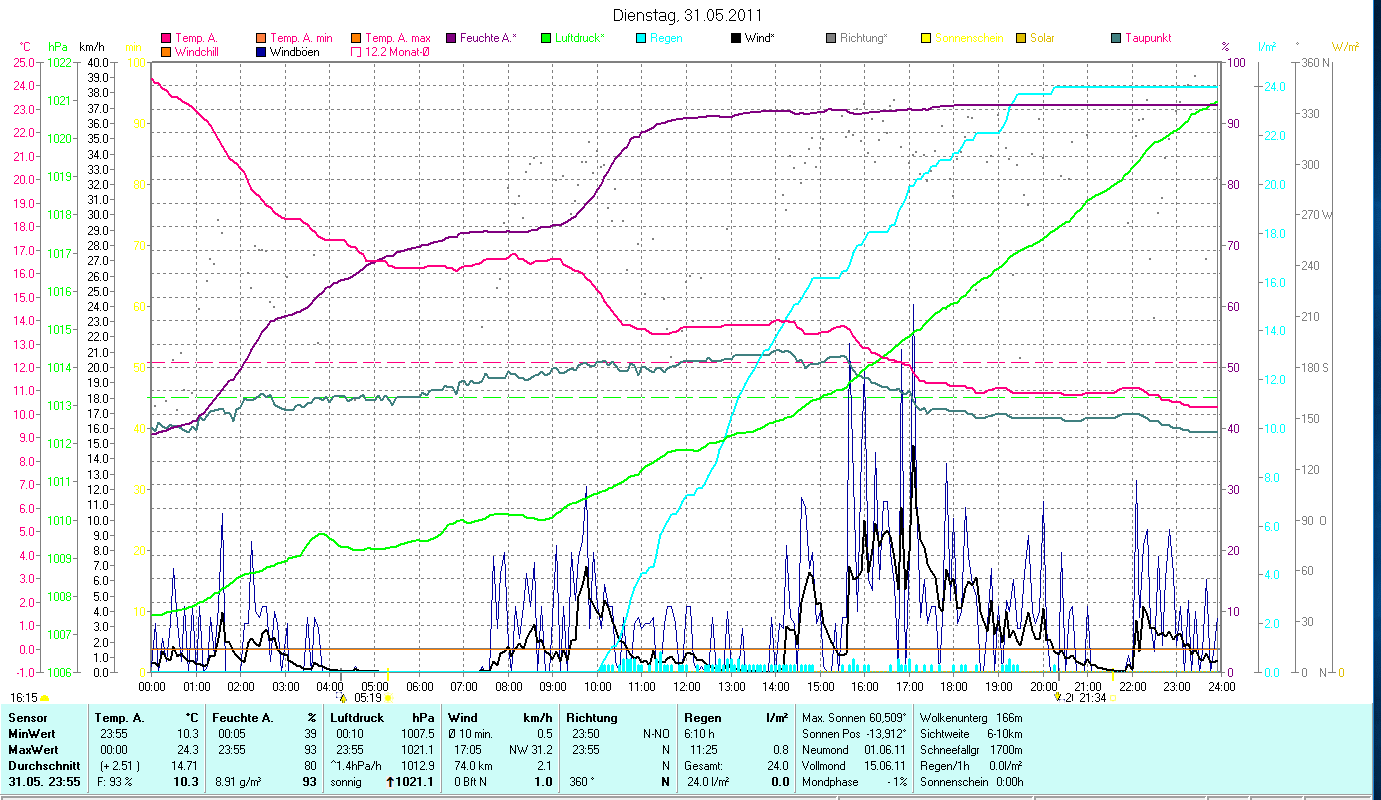Image resolution: width=1381 pixels, height=800 pixels.
Task: Click the sunrise sun icon beside 05:19
Action: click(389, 698)
